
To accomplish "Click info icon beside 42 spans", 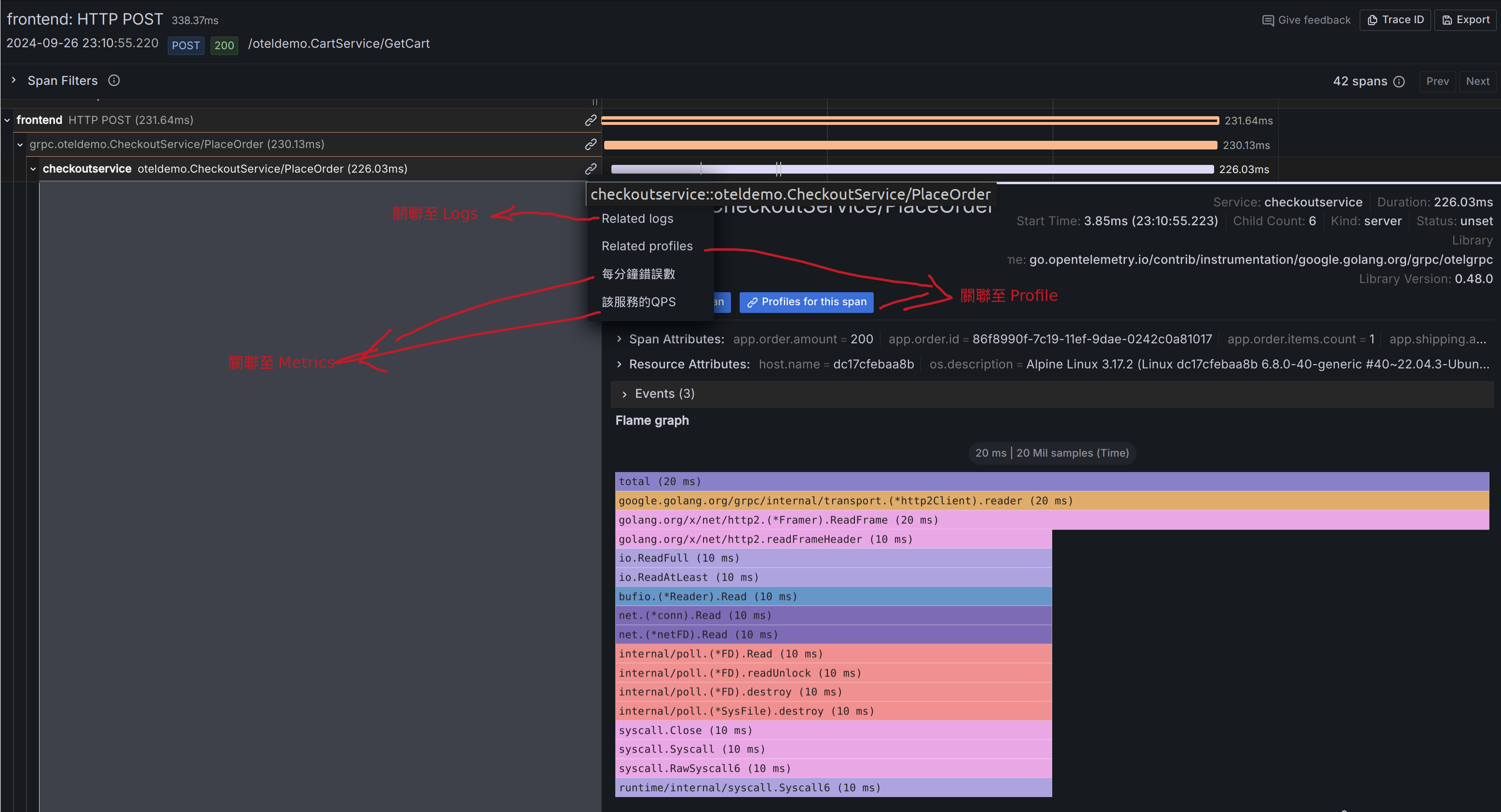I will point(1399,81).
